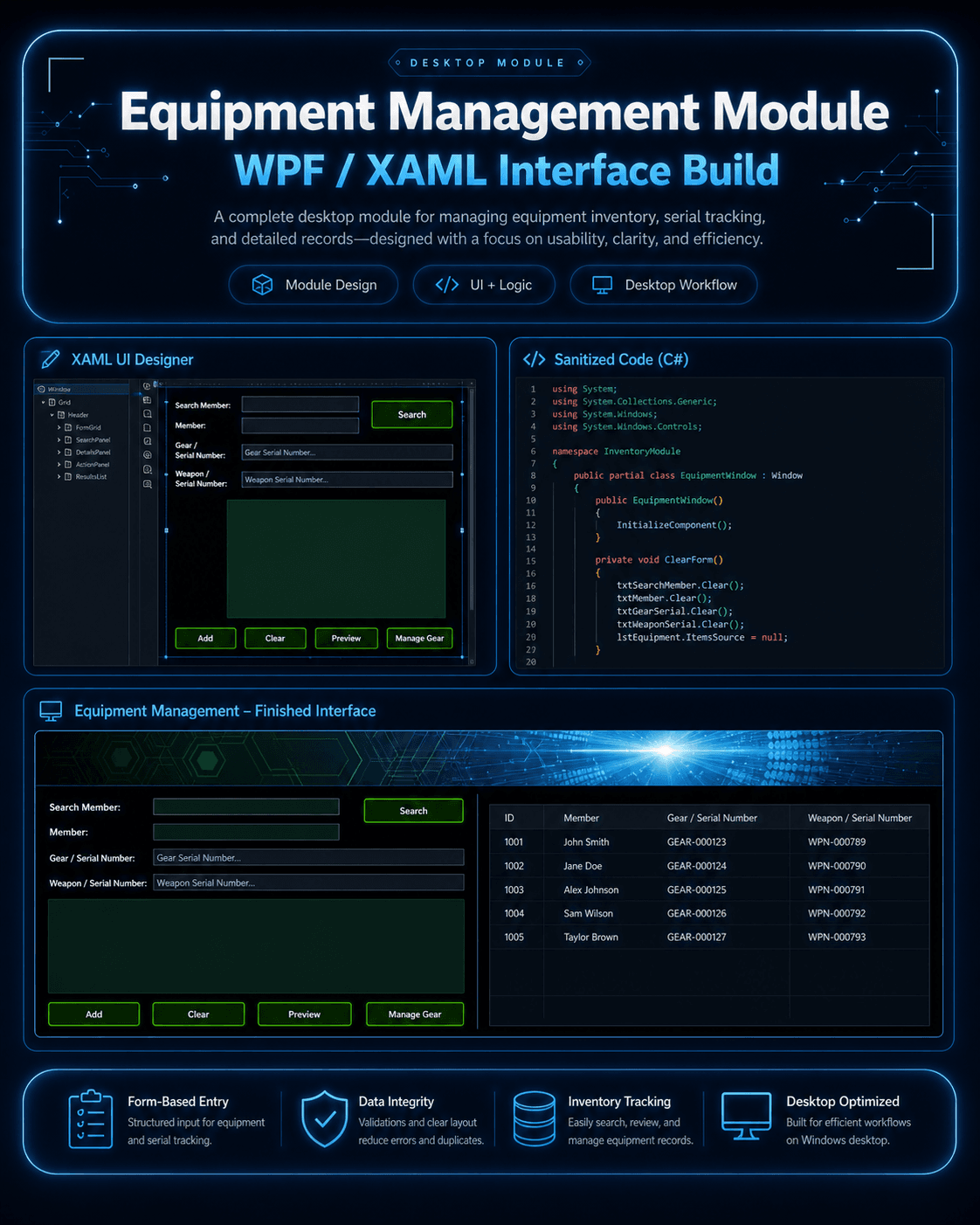Expand the ActionPanel node arrow

click(59, 464)
